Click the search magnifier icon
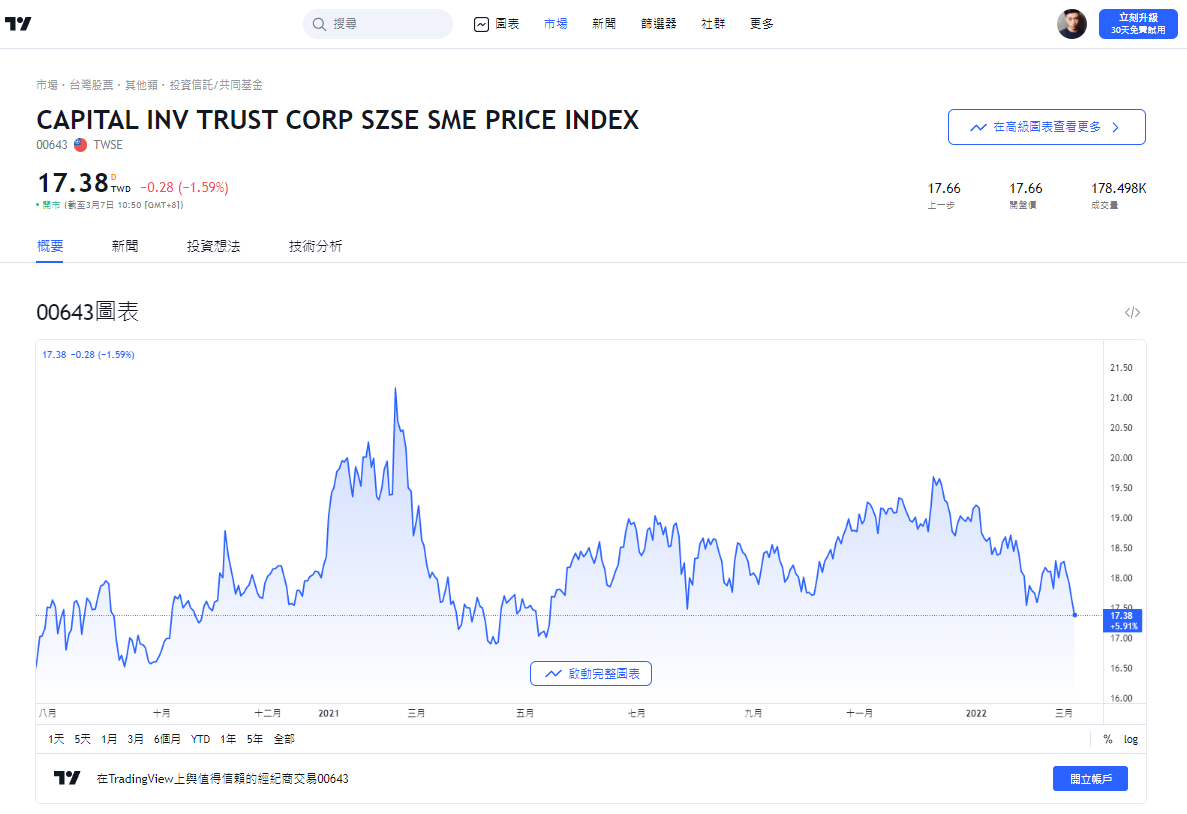Viewport: 1187px width, 814px height. point(319,24)
